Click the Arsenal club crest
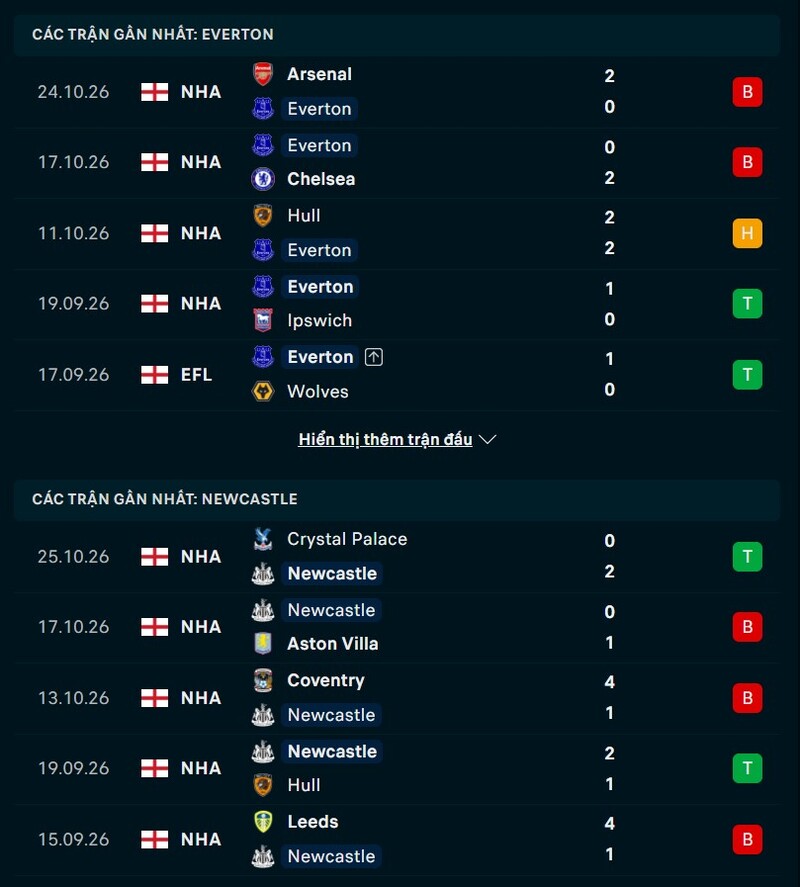 pyautogui.click(x=263, y=74)
